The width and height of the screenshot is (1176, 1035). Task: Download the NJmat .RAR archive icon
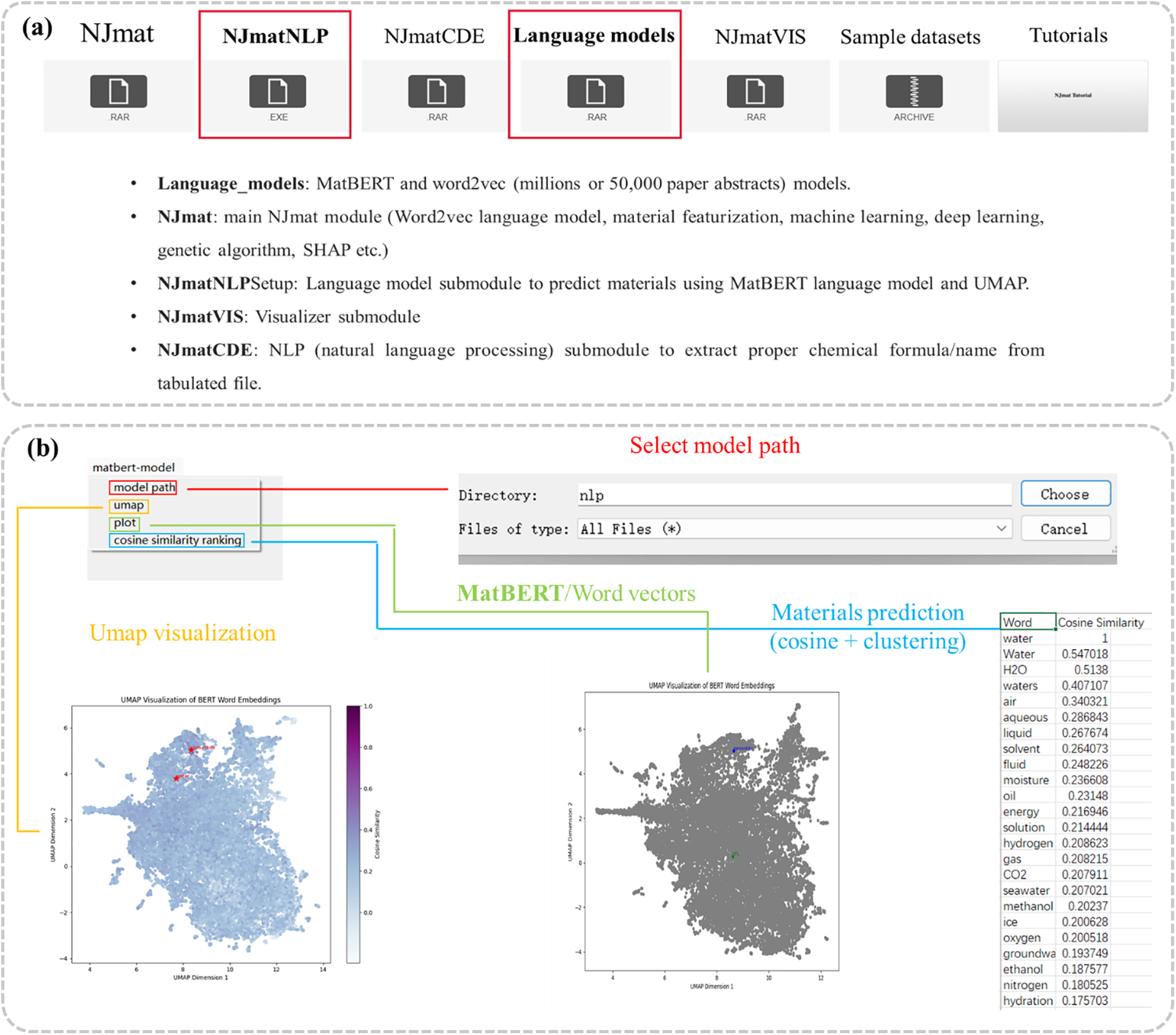click(118, 90)
